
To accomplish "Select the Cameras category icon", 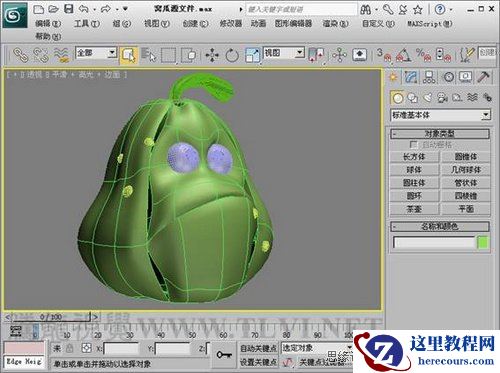I will pyautogui.click(x=442, y=98).
